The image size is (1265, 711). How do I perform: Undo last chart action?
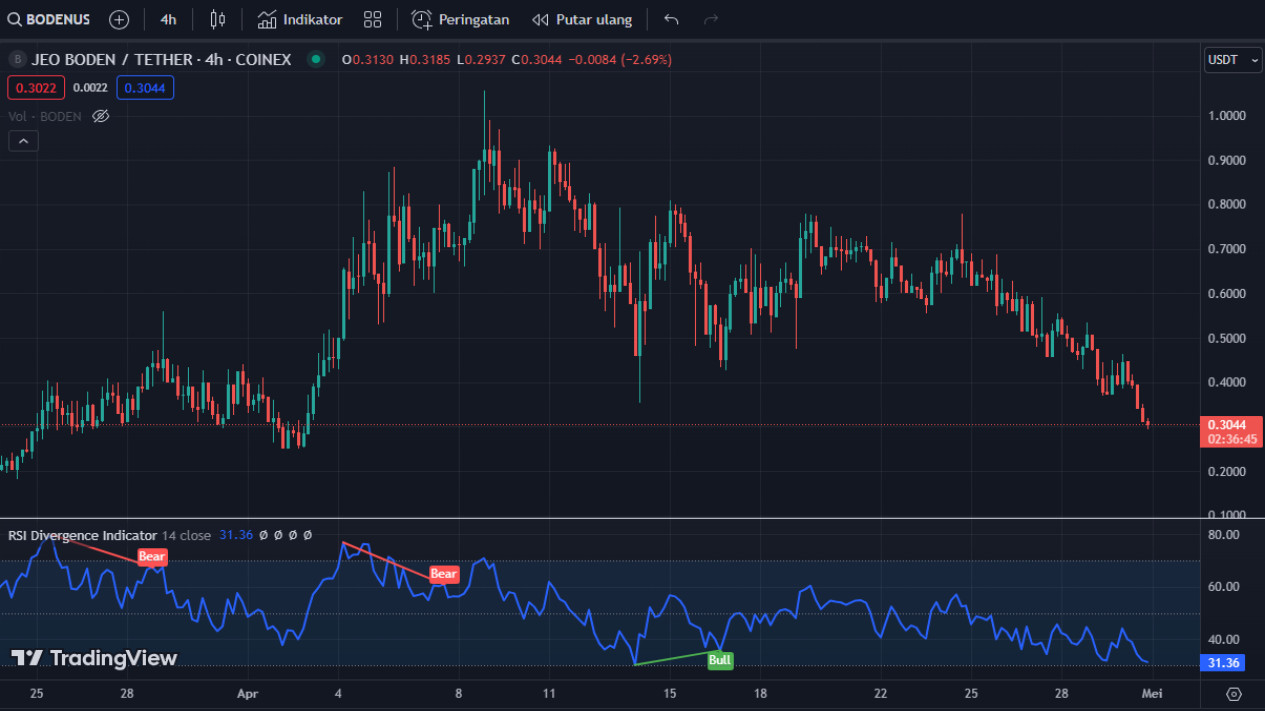tap(671, 19)
